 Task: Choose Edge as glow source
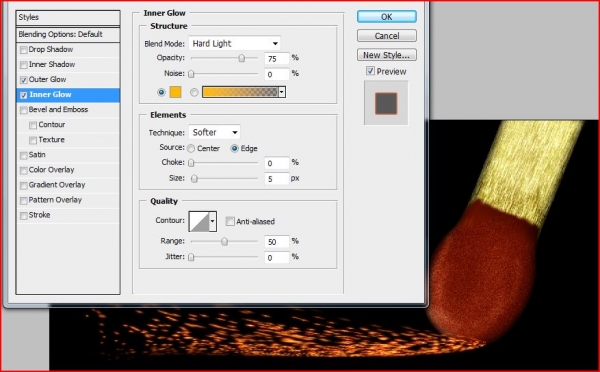[x=234, y=148]
